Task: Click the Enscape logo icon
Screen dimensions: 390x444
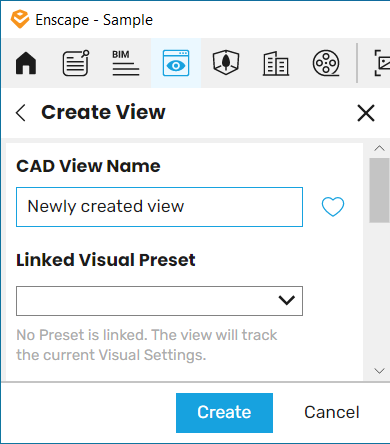Action: (20, 19)
